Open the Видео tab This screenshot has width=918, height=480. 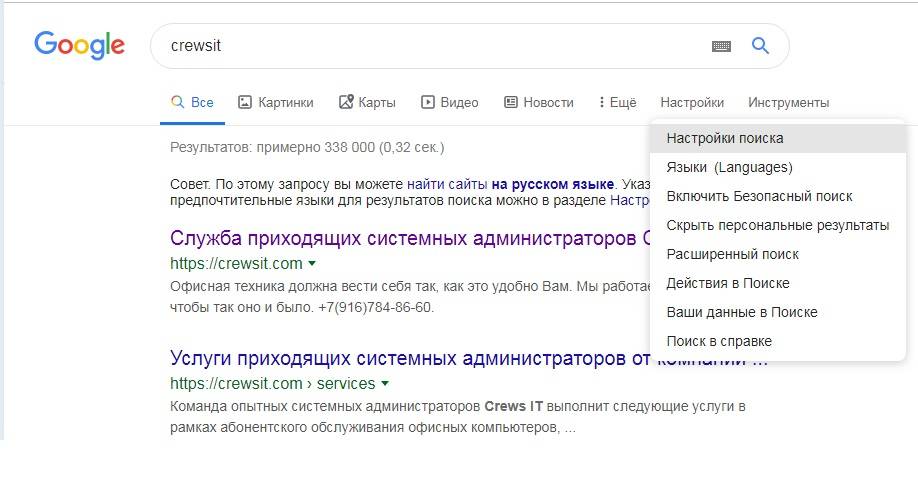click(x=450, y=102)
